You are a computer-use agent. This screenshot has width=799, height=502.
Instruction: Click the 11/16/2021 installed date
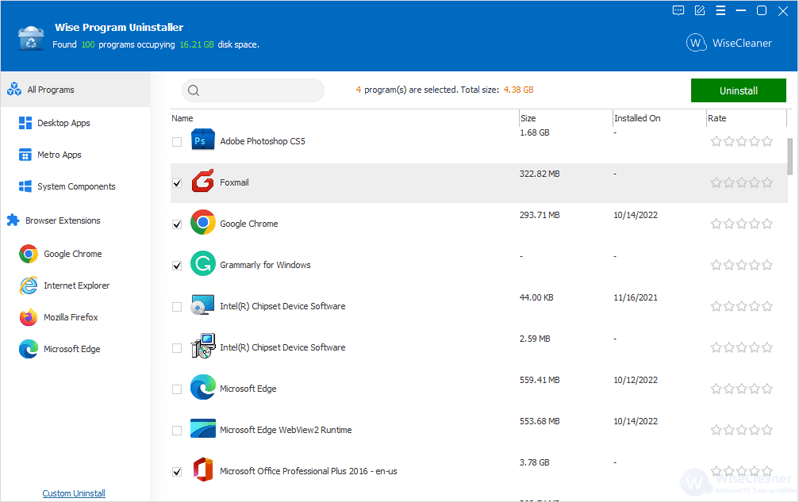point(635,298)
